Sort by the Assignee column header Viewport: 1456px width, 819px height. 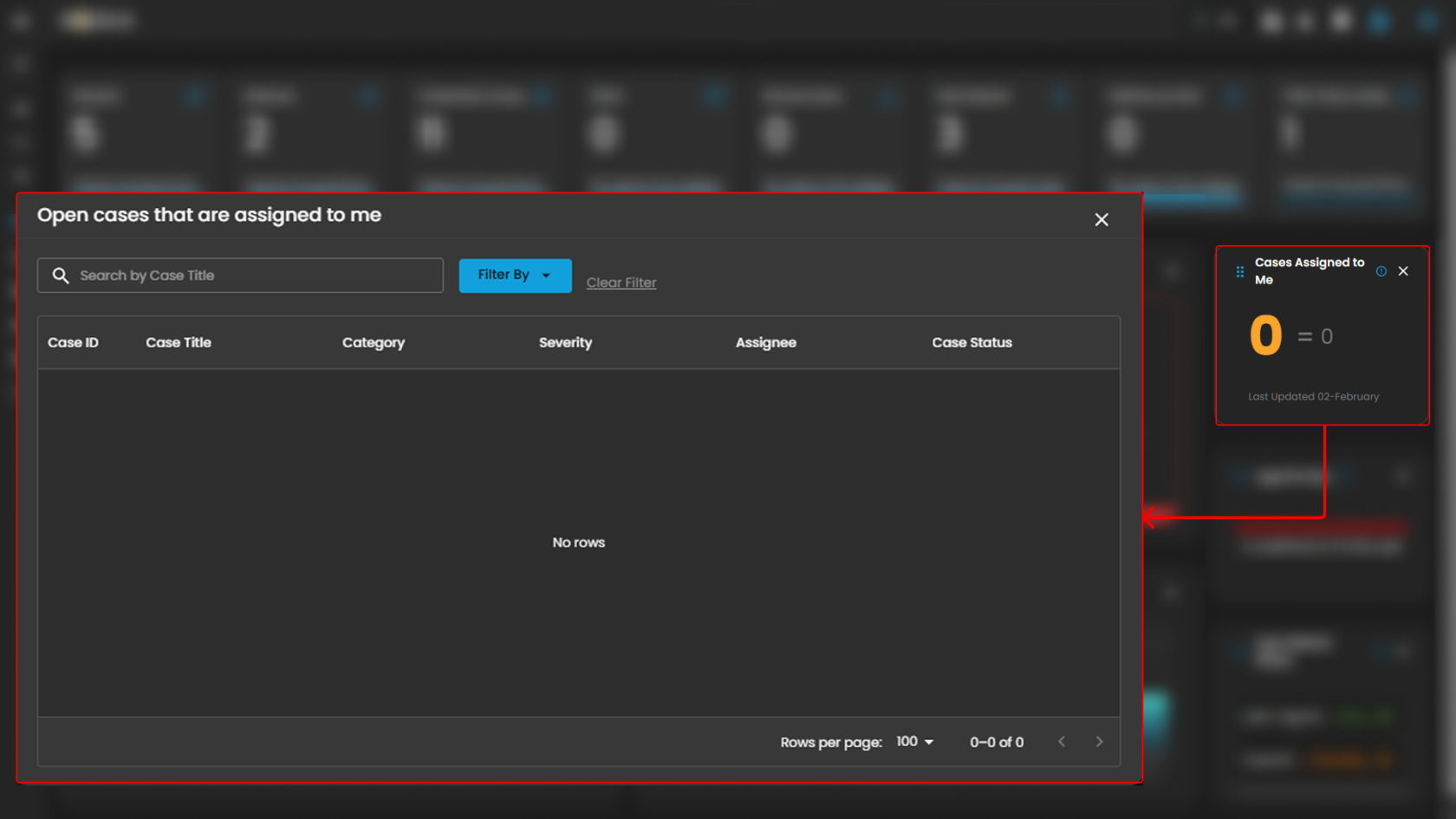click(765, 342)
